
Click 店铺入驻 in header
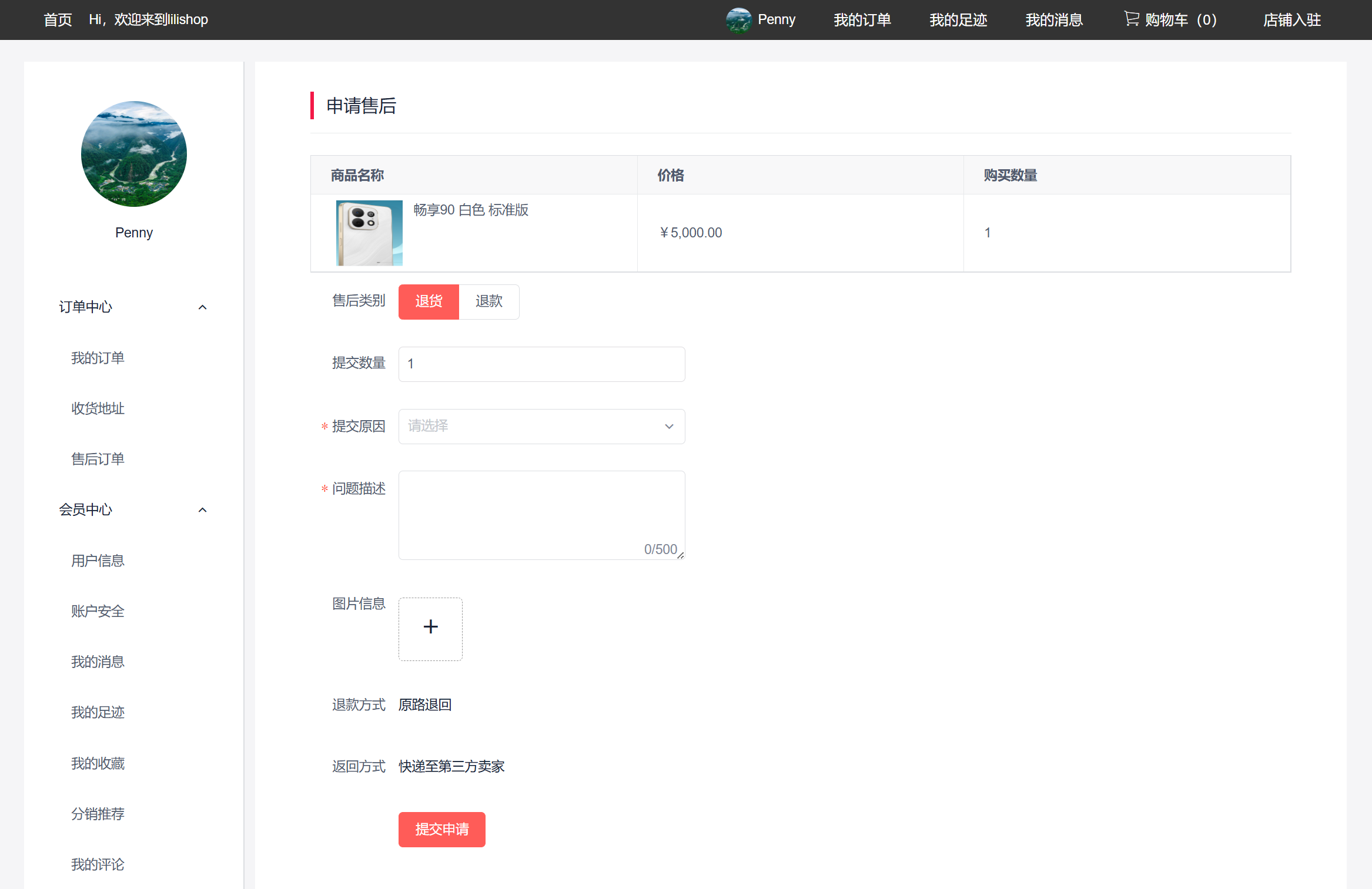click(1292, 20)
